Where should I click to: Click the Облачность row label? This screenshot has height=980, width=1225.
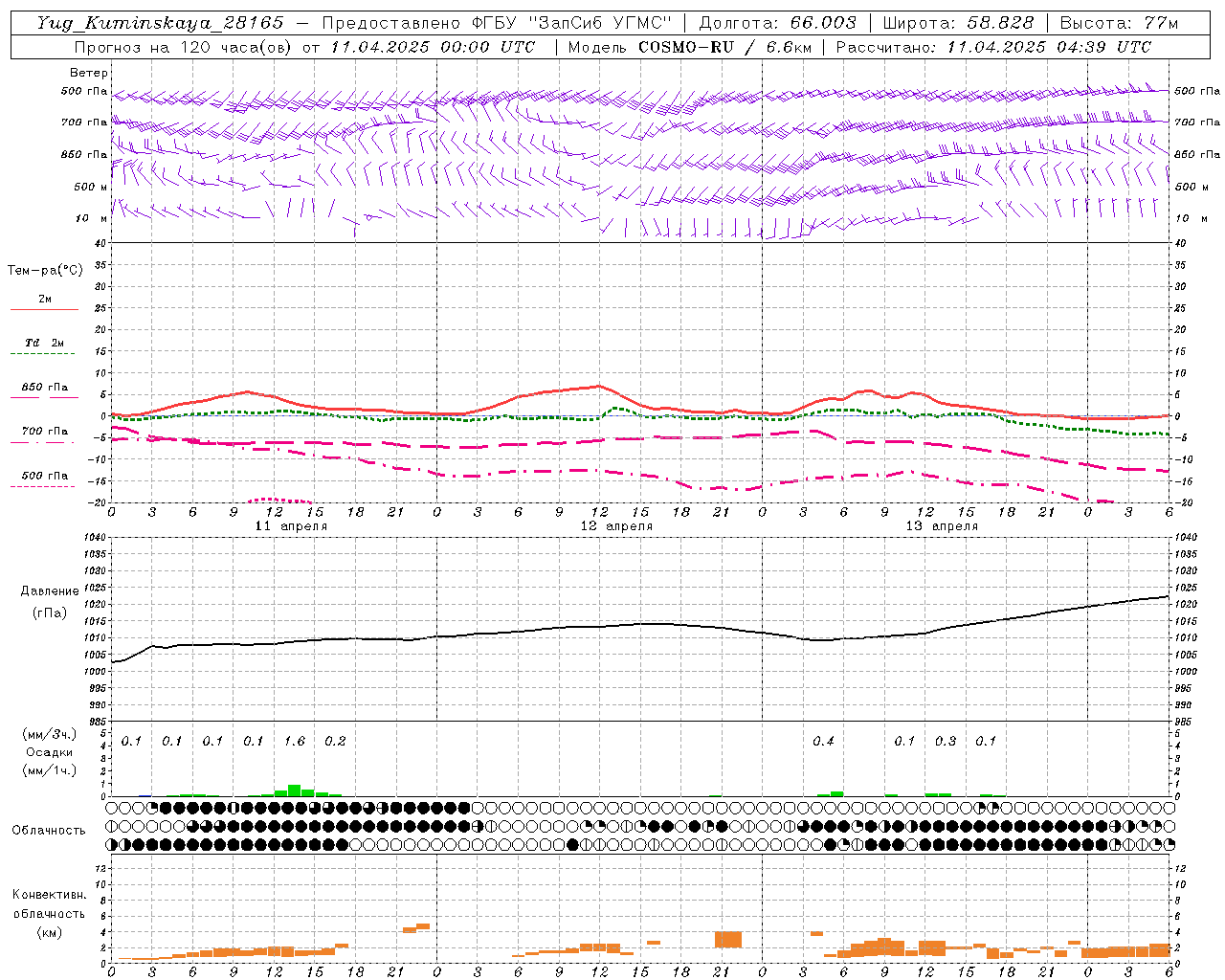click(49, 831)
